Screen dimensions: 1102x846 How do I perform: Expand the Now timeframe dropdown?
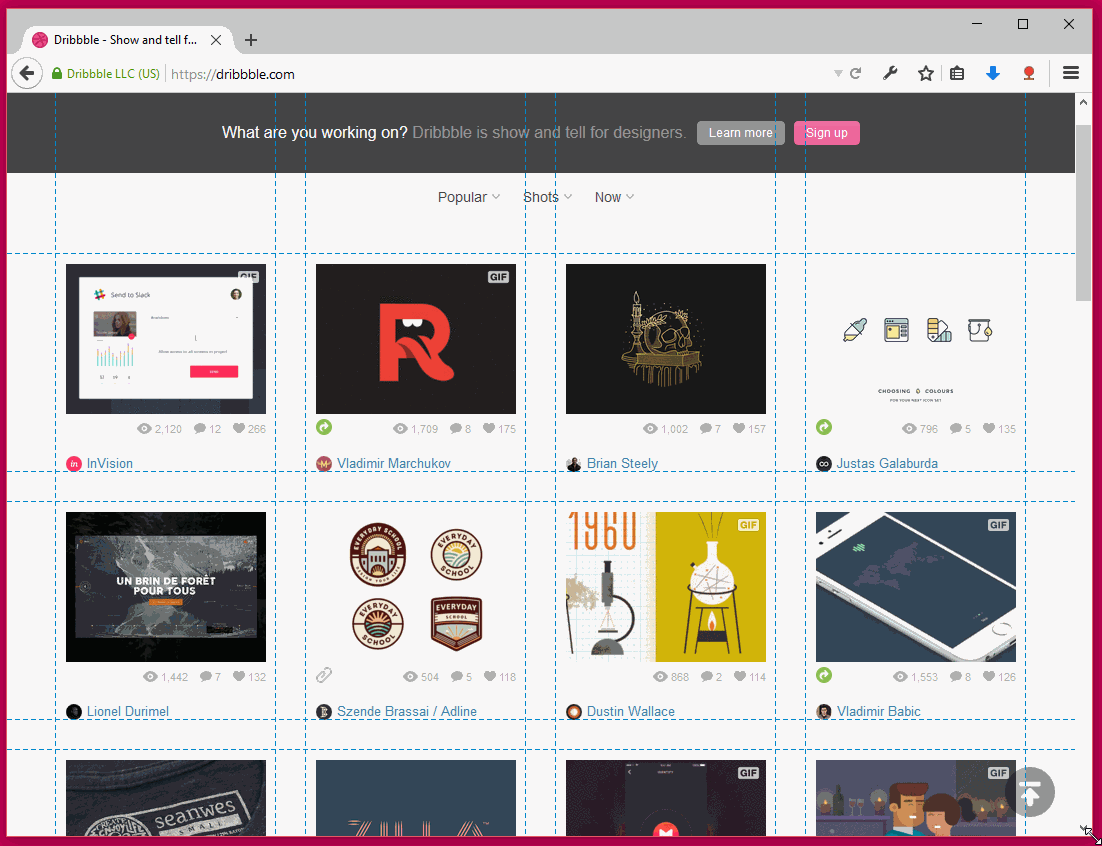pos(614,197)
